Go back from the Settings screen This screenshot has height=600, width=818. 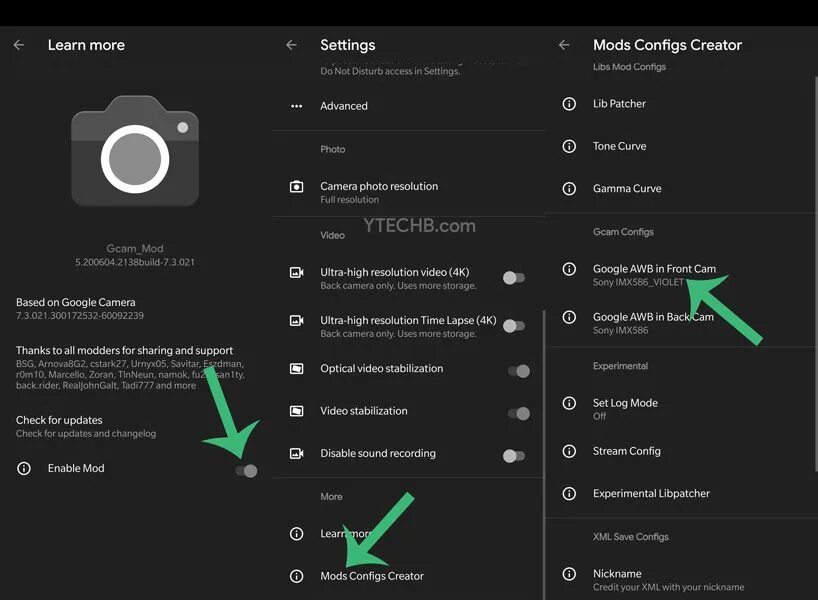click(292, 45)
